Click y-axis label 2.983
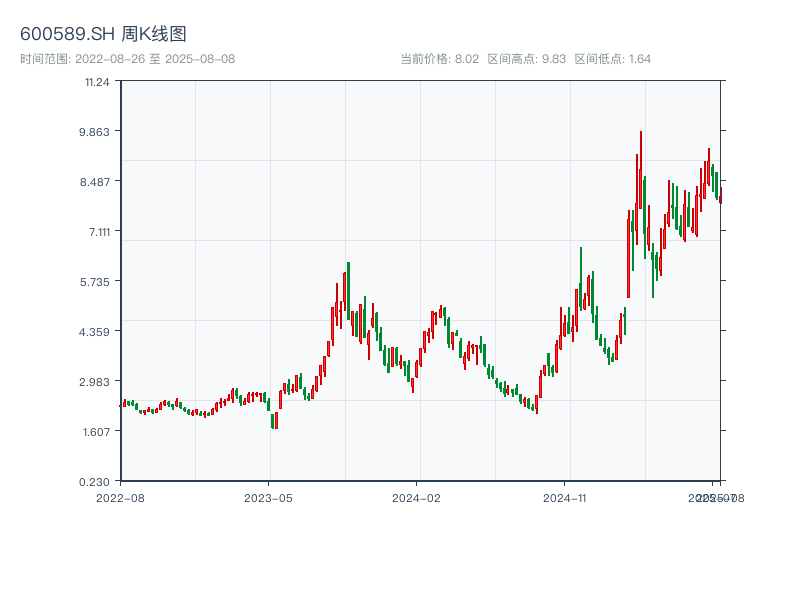 pos(94,382)
